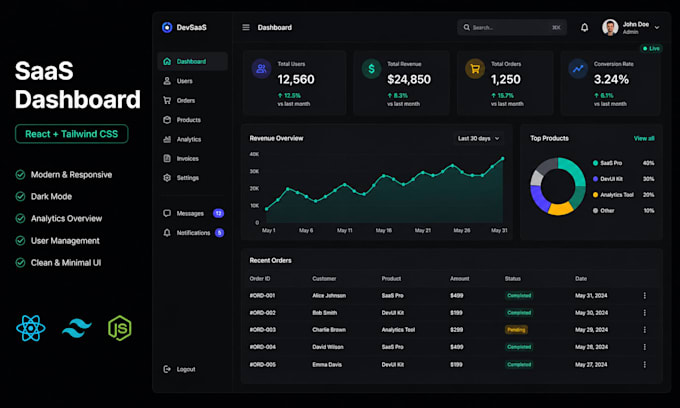Click the Total Orders cart icon
The width and height of the screenshot is (680, 408).
(x=475, y=69)
